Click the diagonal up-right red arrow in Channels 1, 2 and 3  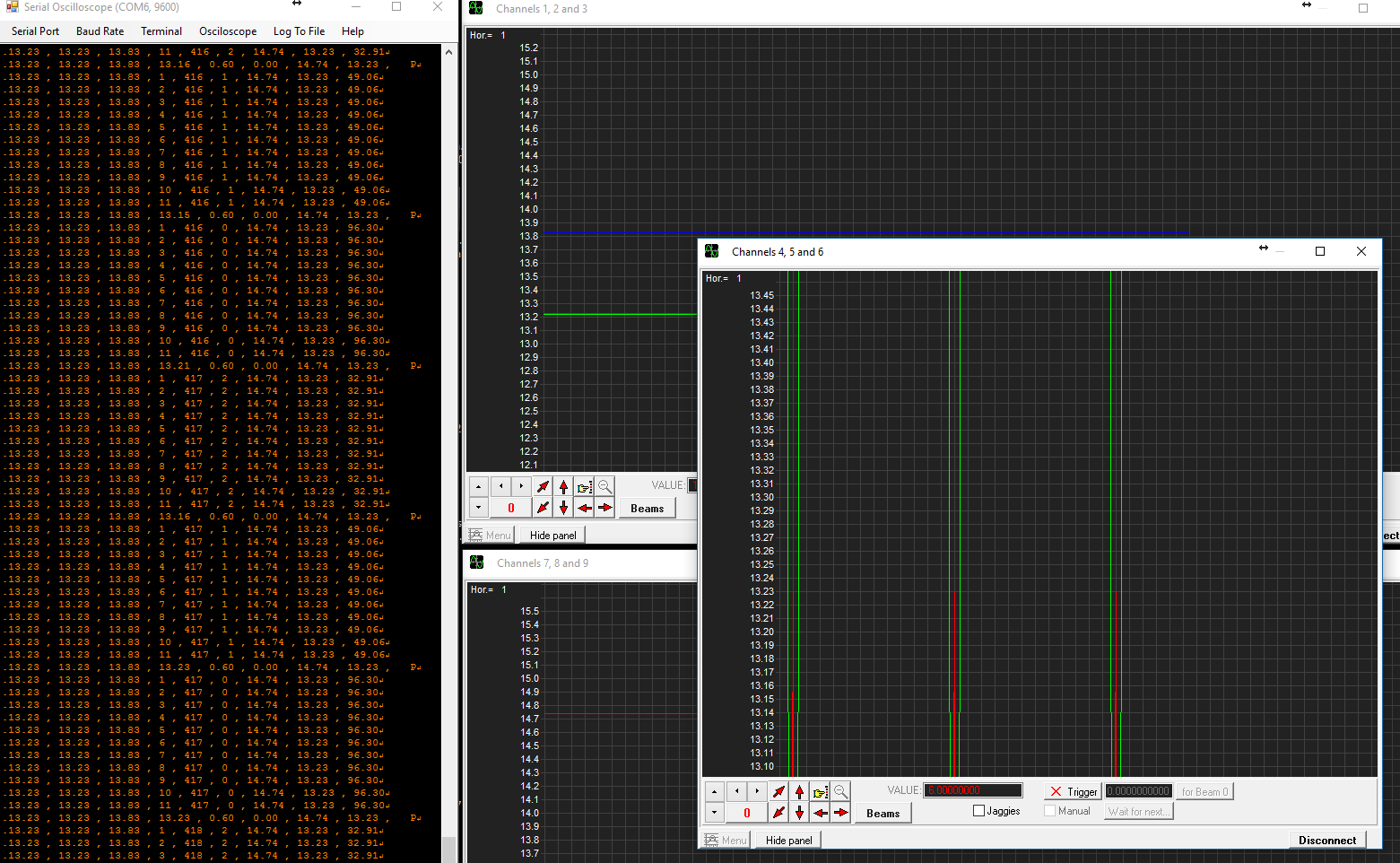coord(543,486)
